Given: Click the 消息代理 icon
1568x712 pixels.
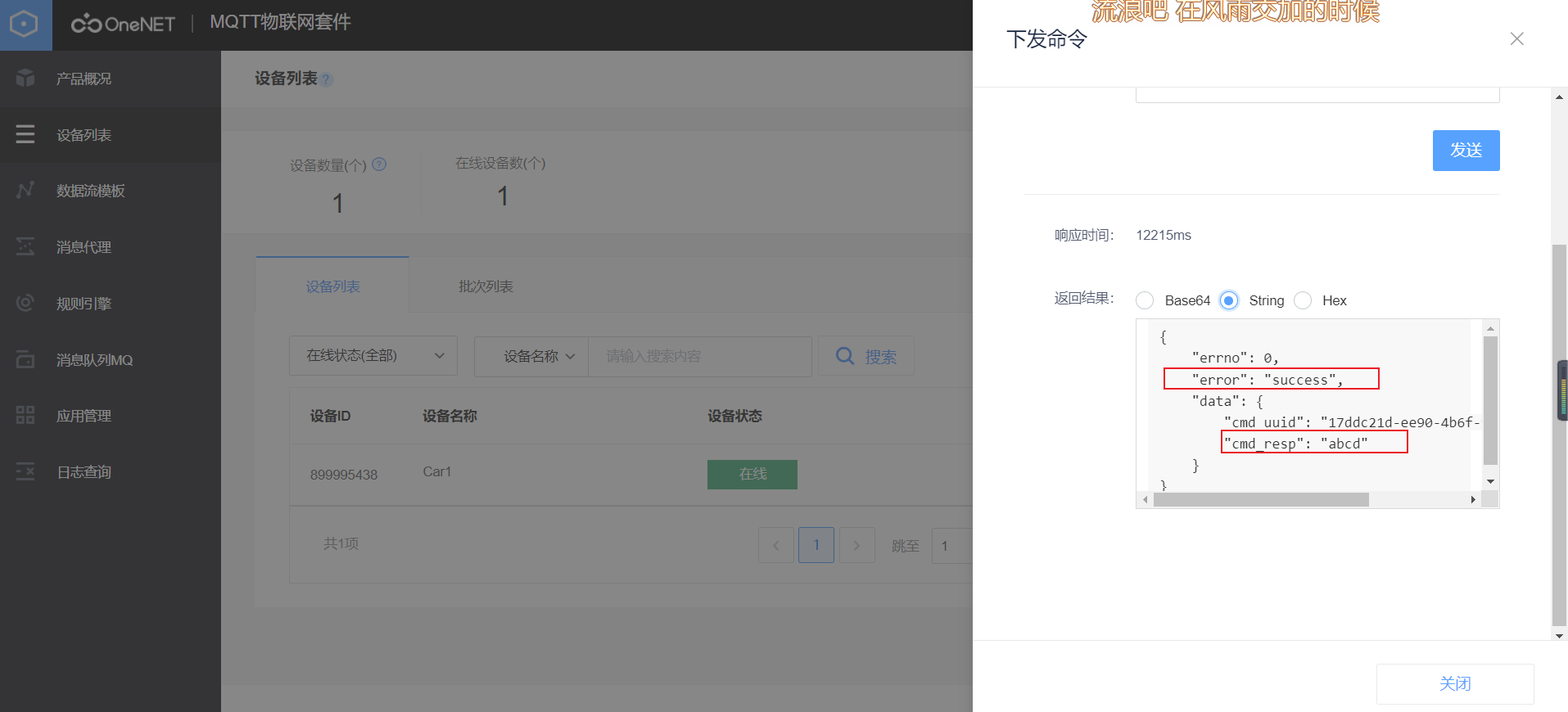Looking at the screenshot, I should coord(25,246).
